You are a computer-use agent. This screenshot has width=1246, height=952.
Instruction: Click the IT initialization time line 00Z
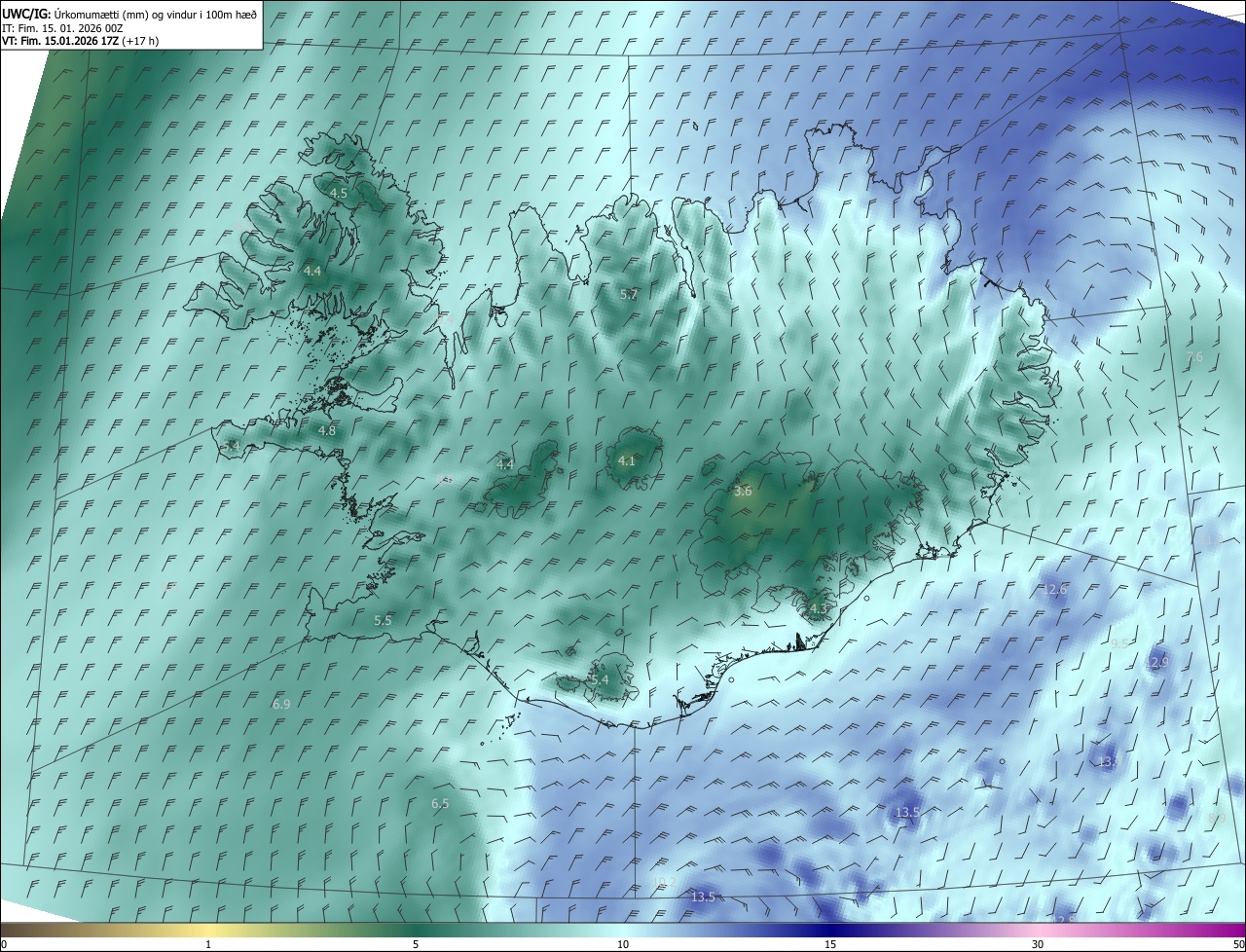(62, 28)
